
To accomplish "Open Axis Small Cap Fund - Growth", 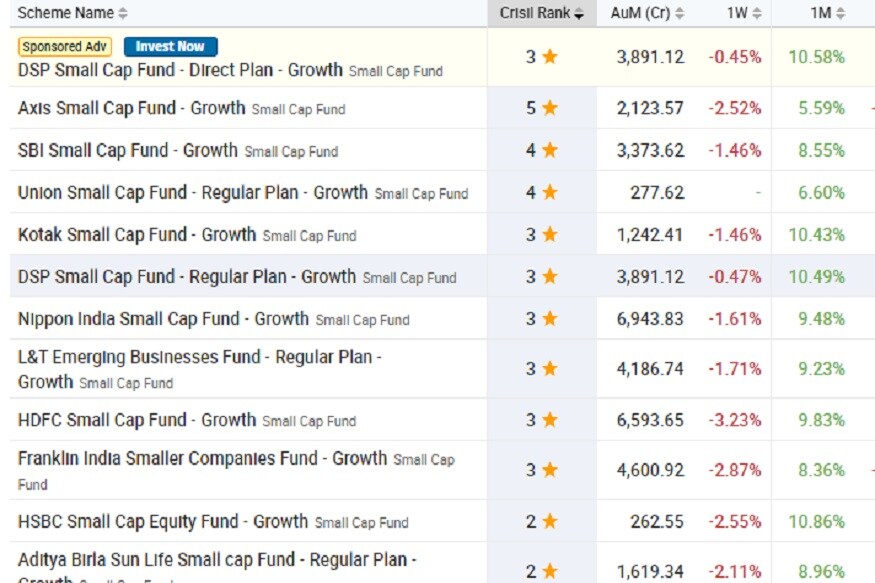I will (131, 108).
